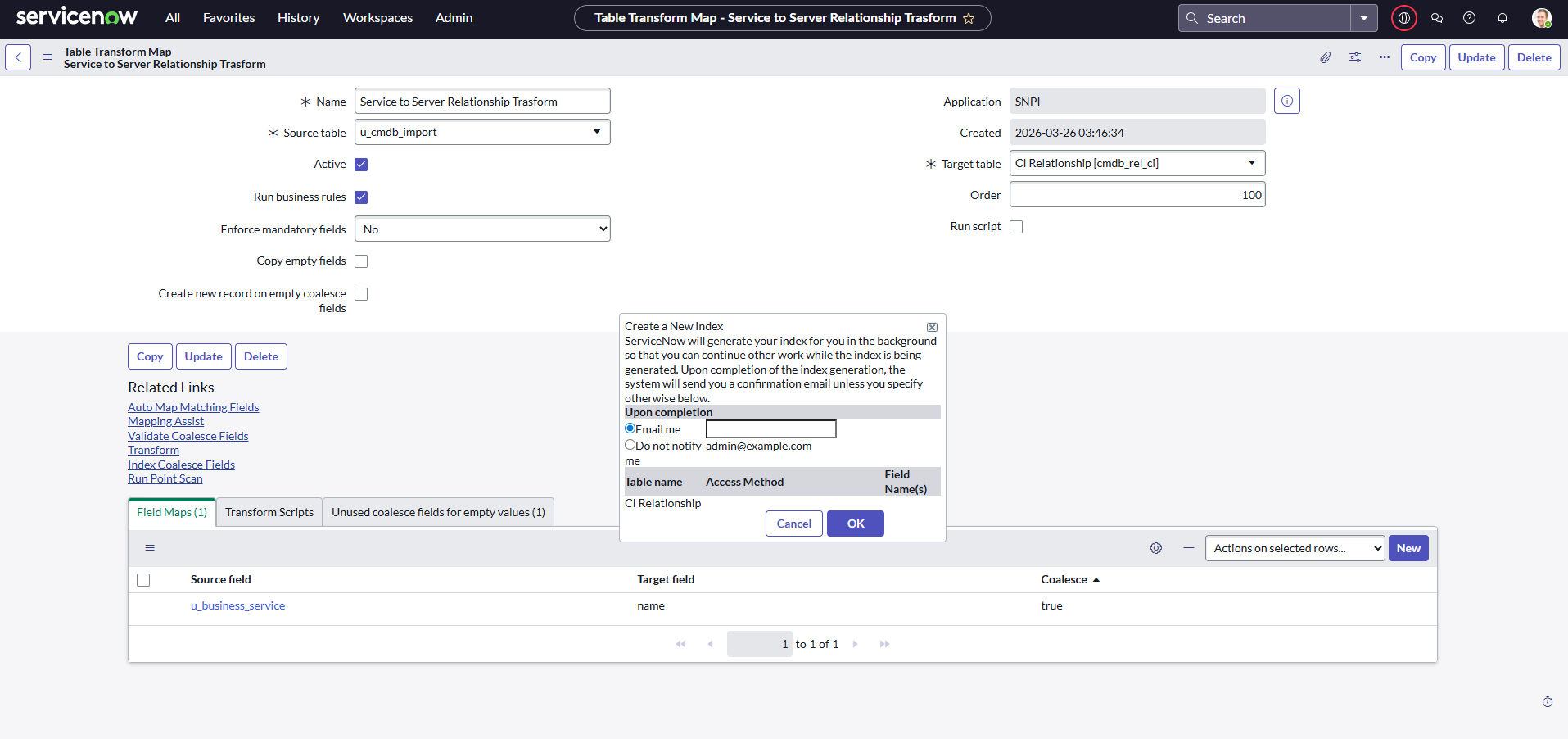Check Create new record on empty coalesce
1568x739 pixels.
(x=361, y=294)
